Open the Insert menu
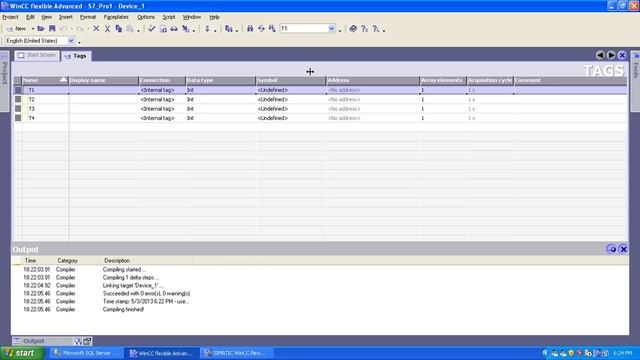The width and height of the screenshot is (640, 360). click(x=66, y=17)
